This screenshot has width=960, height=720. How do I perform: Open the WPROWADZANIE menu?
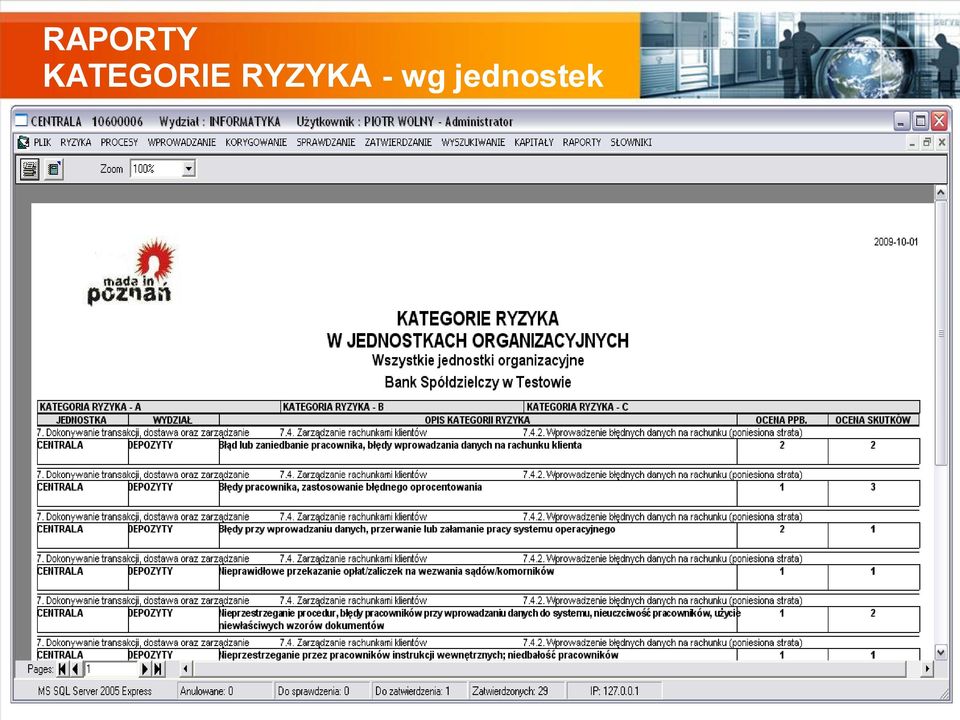click(x=182, y=143)
